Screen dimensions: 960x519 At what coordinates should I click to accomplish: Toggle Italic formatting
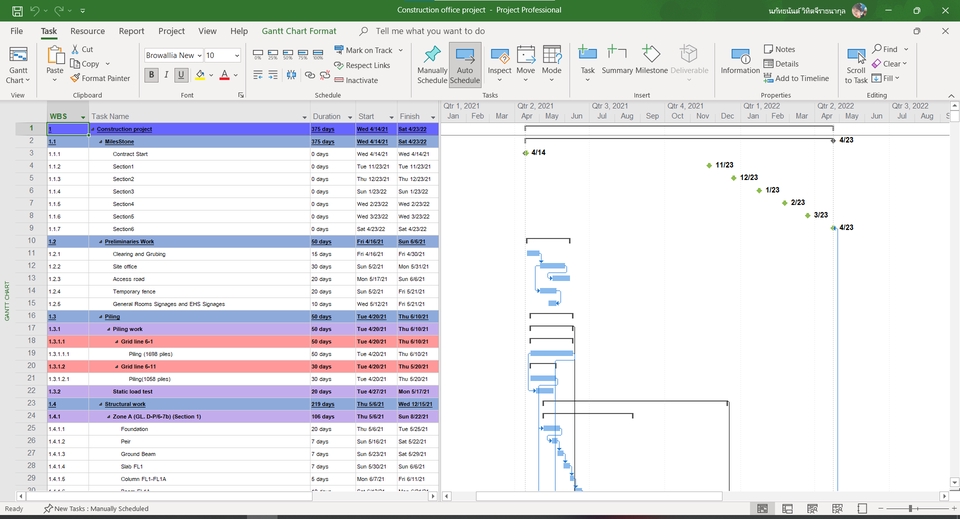point(166,75)
